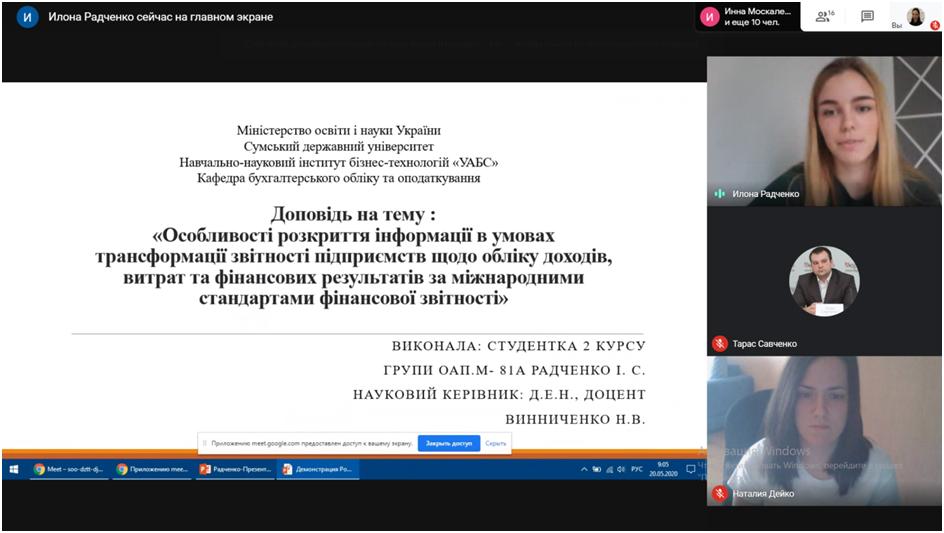
Task: Click the red muted mic badge on self-view
Action: point(935,25)
